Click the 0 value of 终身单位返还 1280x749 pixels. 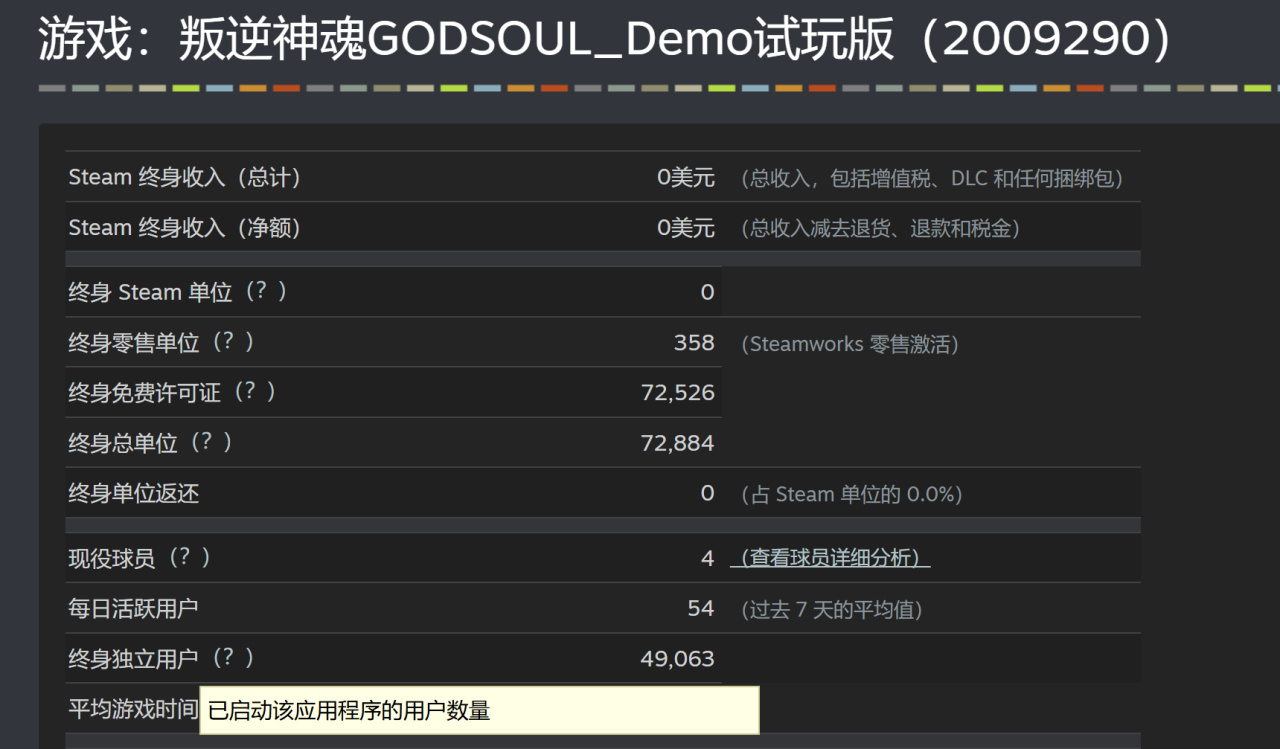point(708,493)
